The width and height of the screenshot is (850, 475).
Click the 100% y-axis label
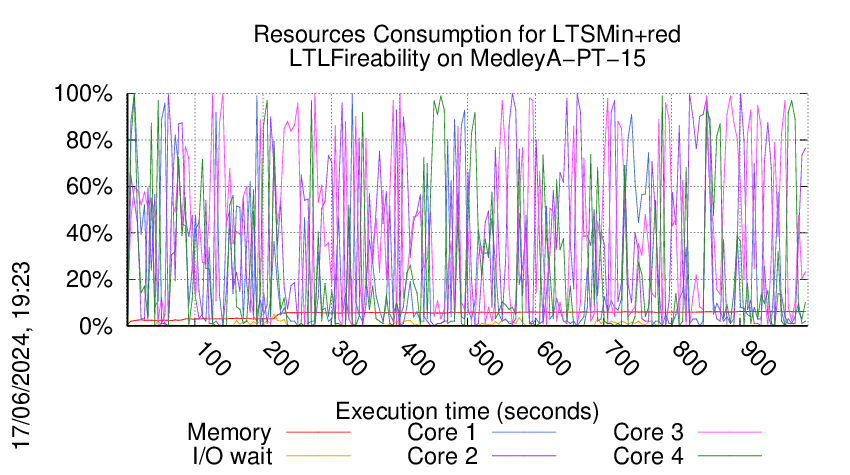pos(83,94)
